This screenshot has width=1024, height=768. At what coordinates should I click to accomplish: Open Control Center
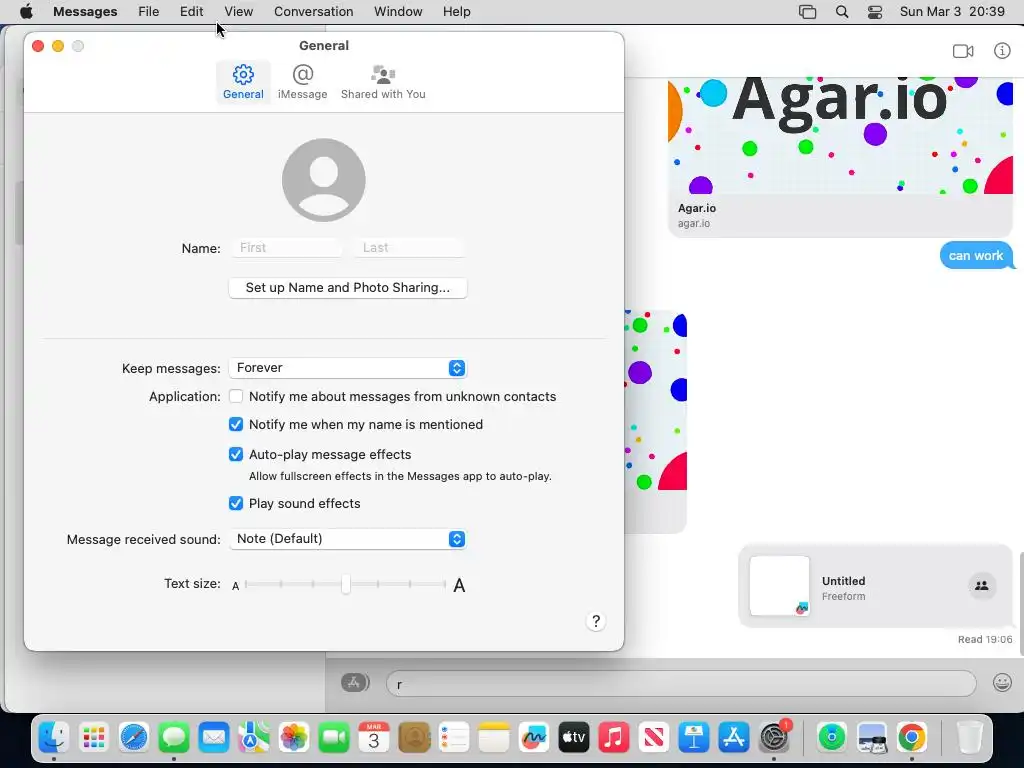[875, 12]
